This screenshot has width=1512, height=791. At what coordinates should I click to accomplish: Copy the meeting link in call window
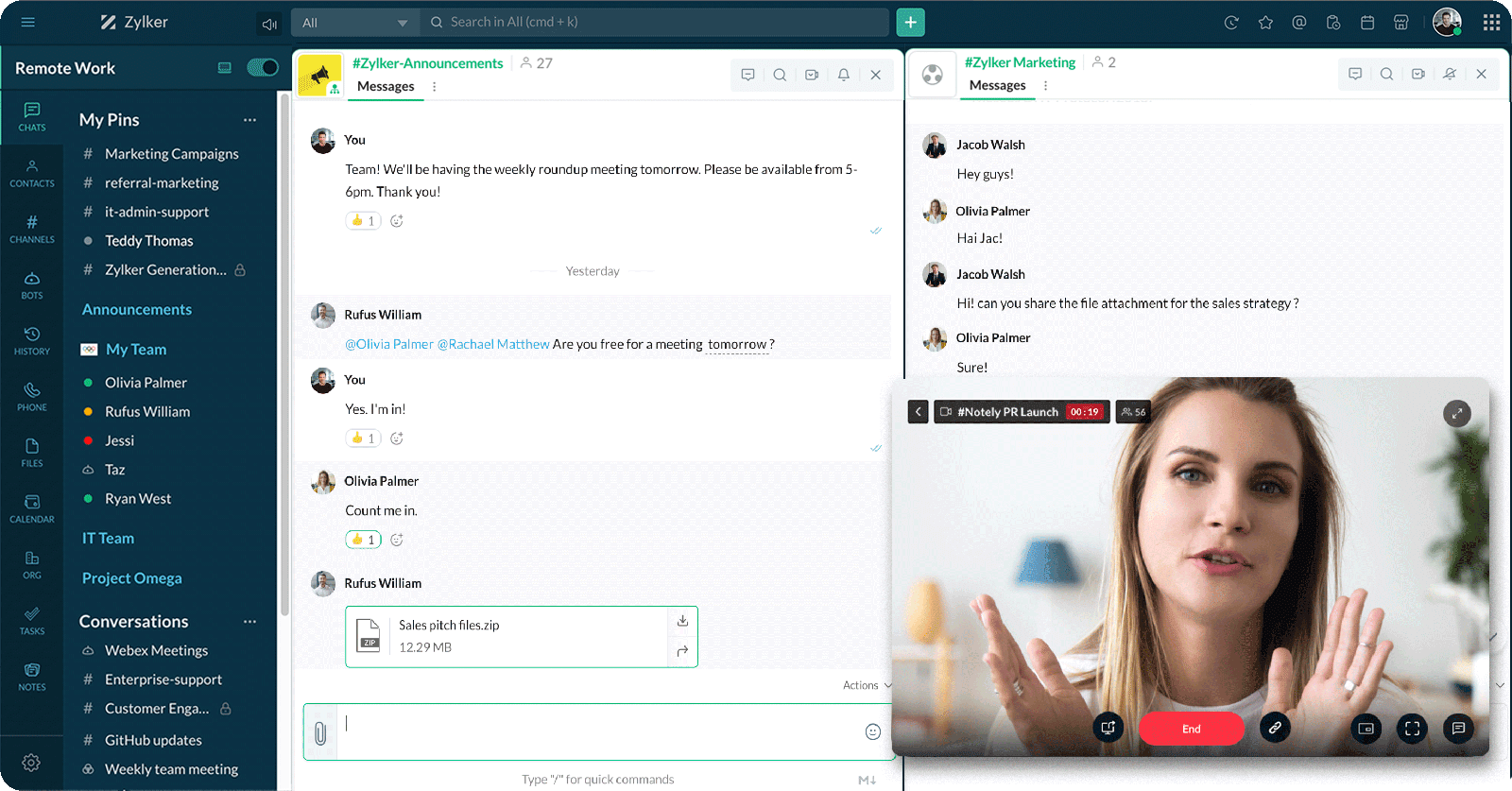(1275, 728)
